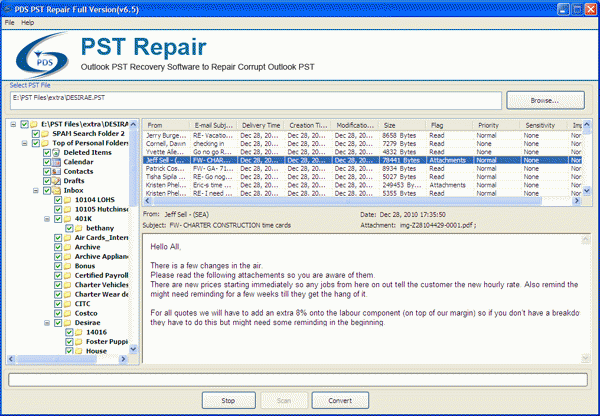Uncheck the Deleted Items checkbox
Viewport: 600px width, 416px height.
pos(47,152)
